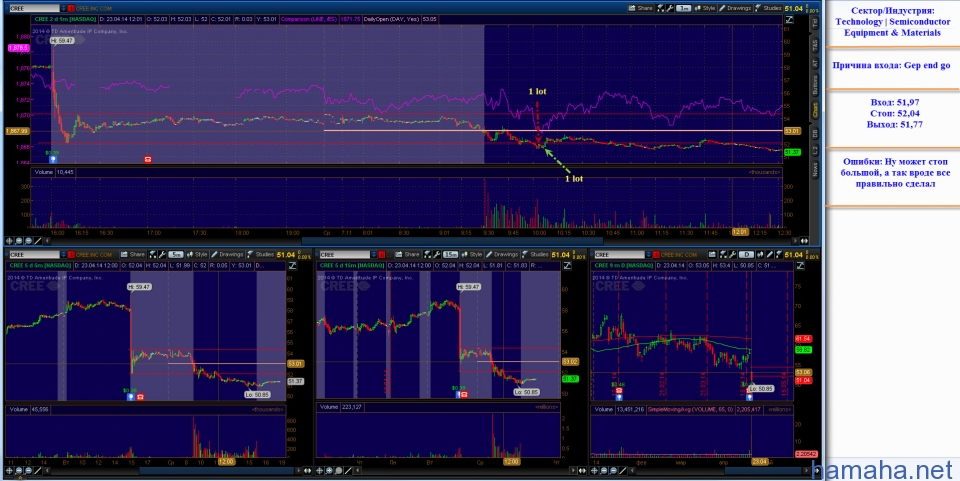Select the drawing line tool below the 5m chart
Image resolution: width=960 pixels, height=481 pixels.
pyautogui.click(x=38, y=471)
